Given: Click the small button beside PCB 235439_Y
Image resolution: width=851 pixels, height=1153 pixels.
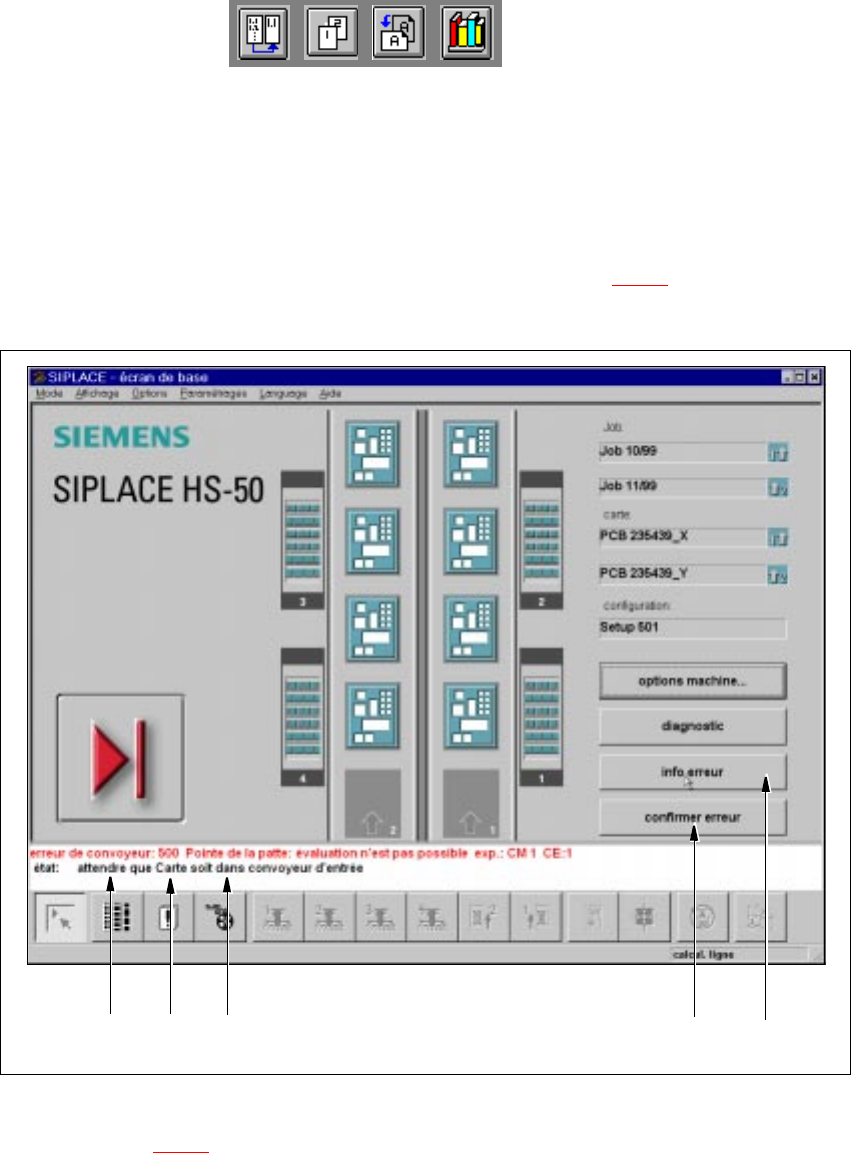Looking at the screenshot, I should pos(778,575).
